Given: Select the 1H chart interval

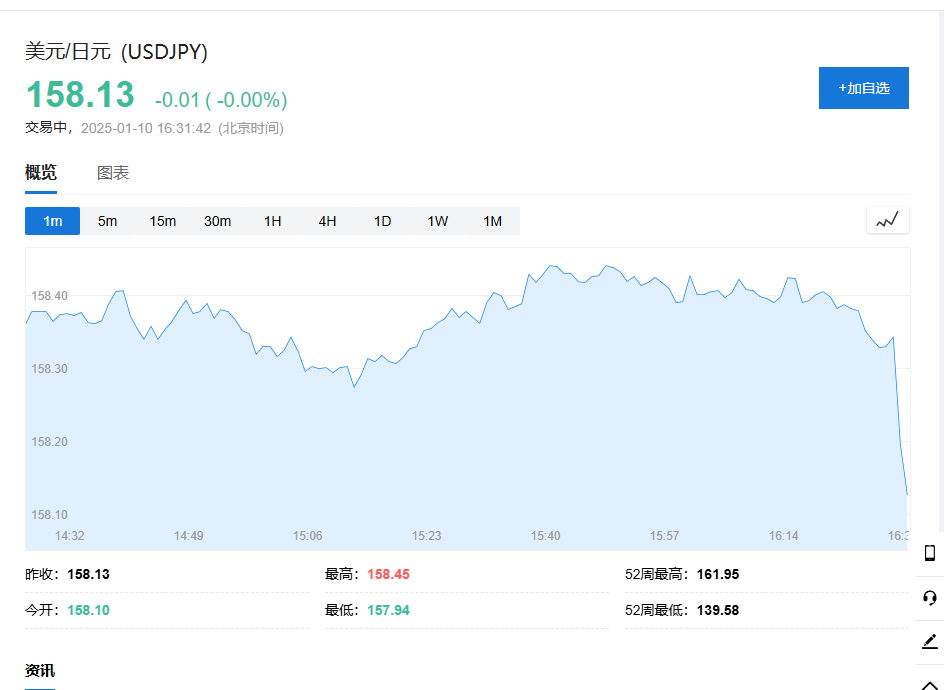Looking at the screenshot, I should (272, 221).
